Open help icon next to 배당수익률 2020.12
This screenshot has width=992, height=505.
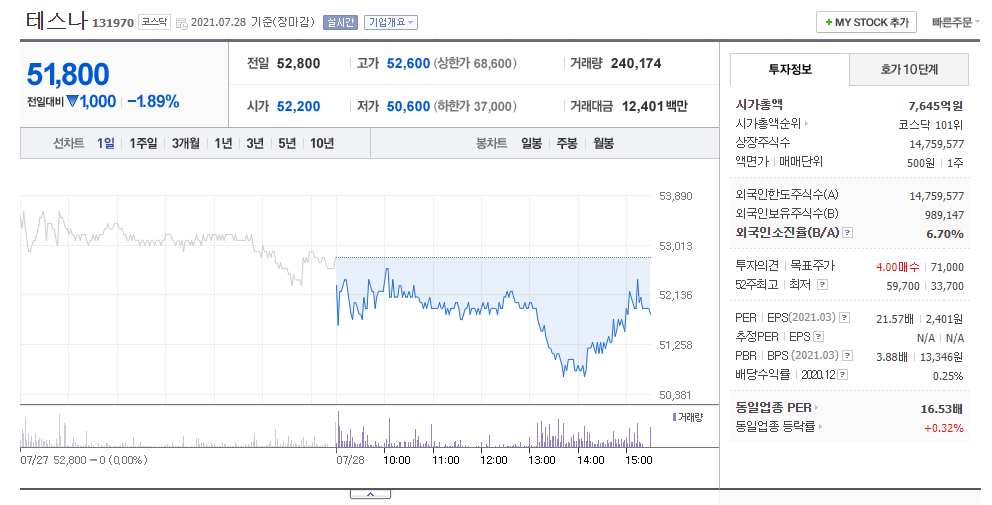pyautogui.click(x=843, y=375)
